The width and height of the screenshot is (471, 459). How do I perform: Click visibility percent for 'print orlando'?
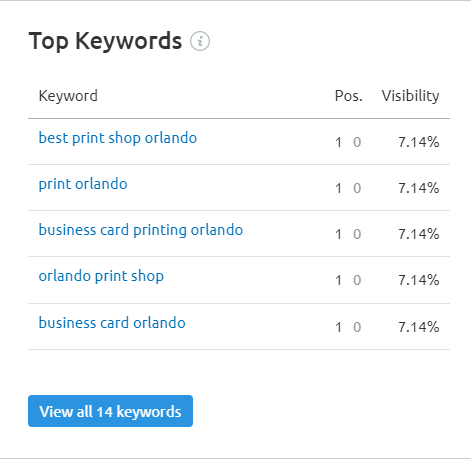(x=419, y=188)
